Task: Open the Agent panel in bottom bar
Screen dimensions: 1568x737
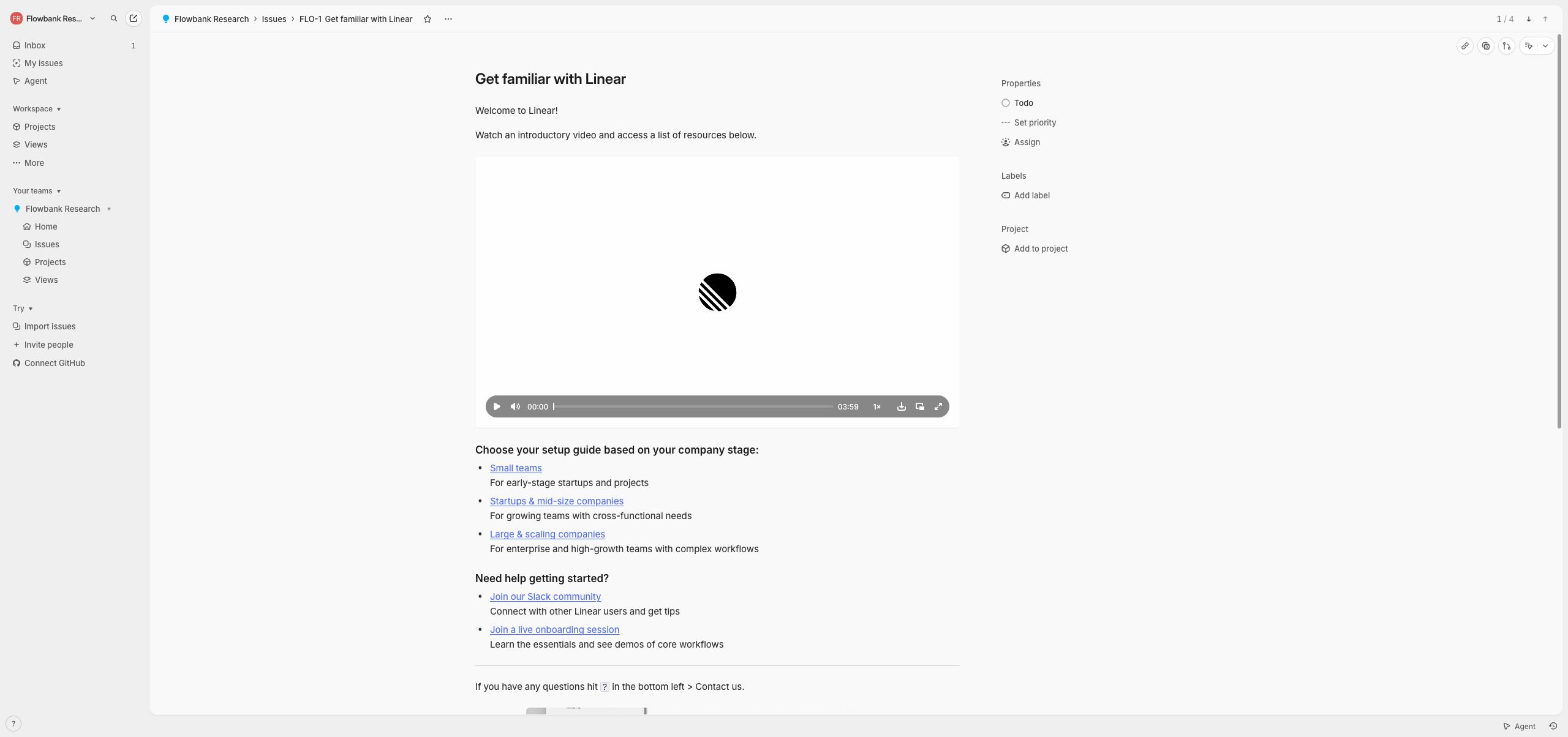Action: pos(1520,726)
